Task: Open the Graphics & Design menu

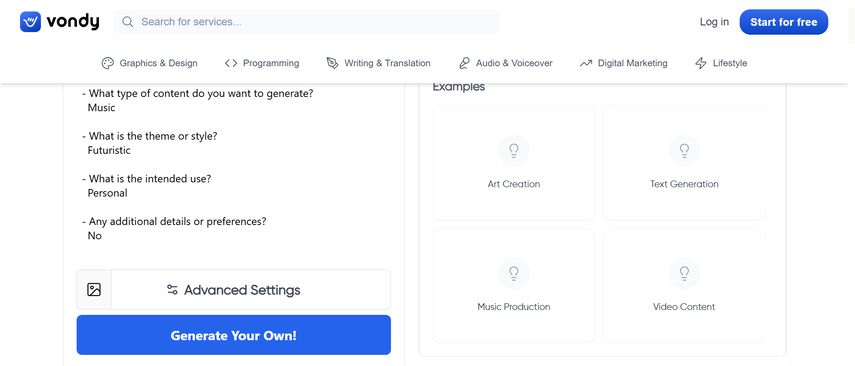Action: (149, 63)
